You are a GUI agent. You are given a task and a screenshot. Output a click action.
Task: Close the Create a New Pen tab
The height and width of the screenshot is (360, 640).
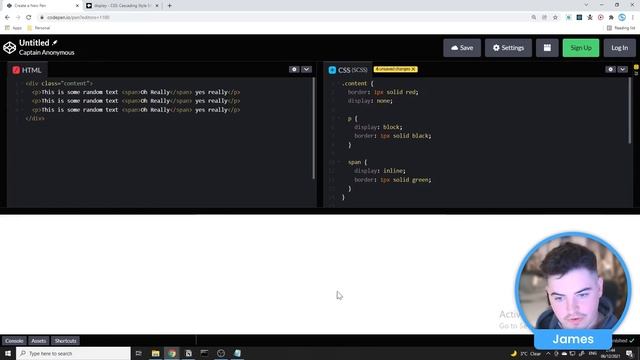[x=77, y=6]
